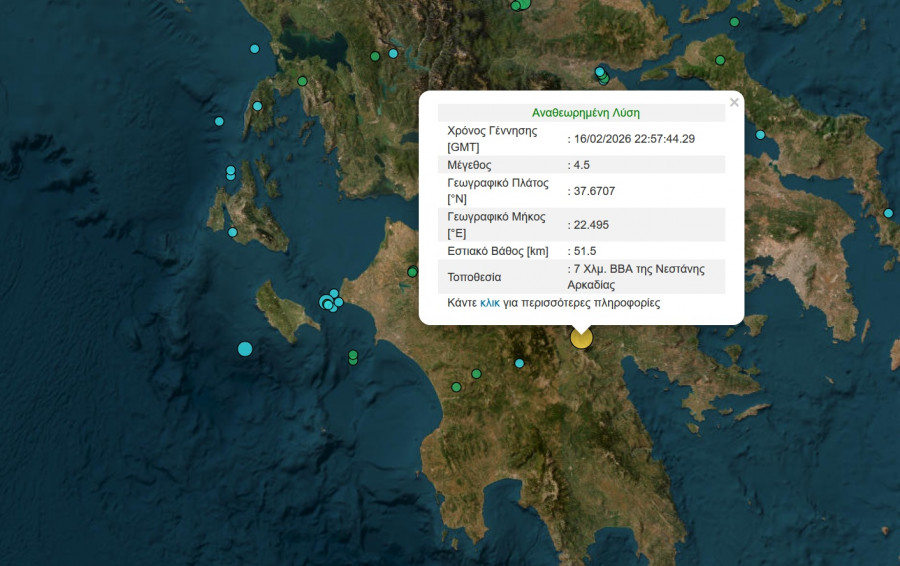Click the green marker just left of the popup
Image resolution: width=900 pixels, height=566 pixels.
point(412,272)
